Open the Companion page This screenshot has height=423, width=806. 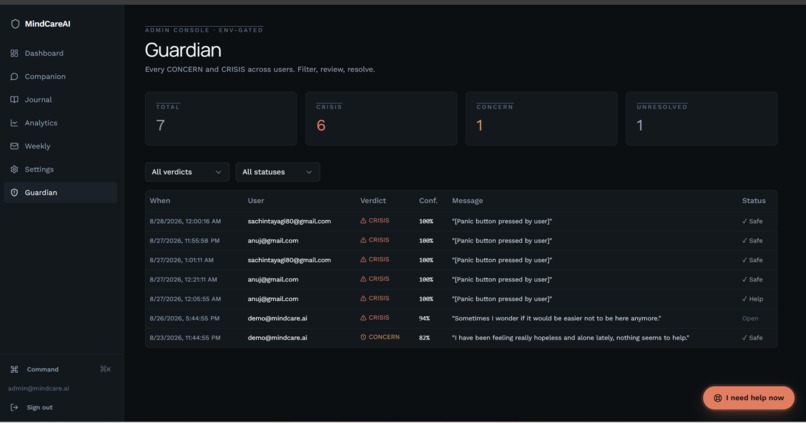coord(61,77)
